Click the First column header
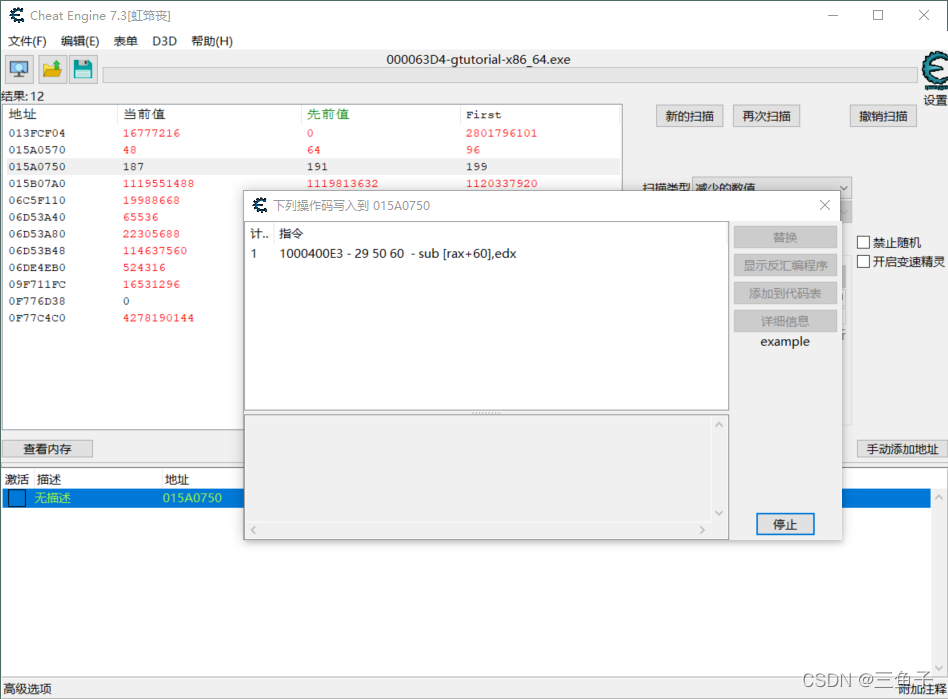The height and width of the screenshot is (699, 948). click(x=541, y=114)
